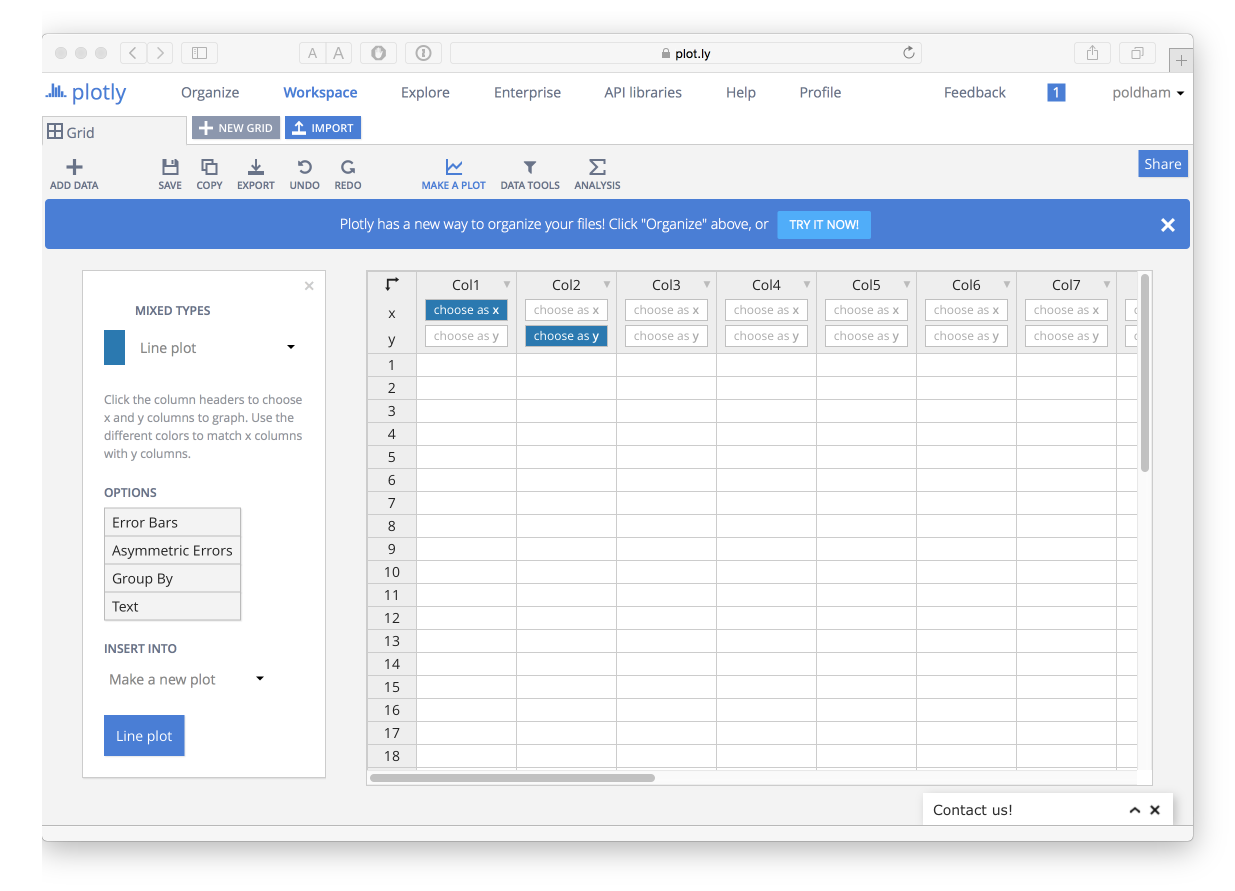1235x891 pixels.
Task: Toggle Col2 choose as y
Action: click(x=566, y=336)
